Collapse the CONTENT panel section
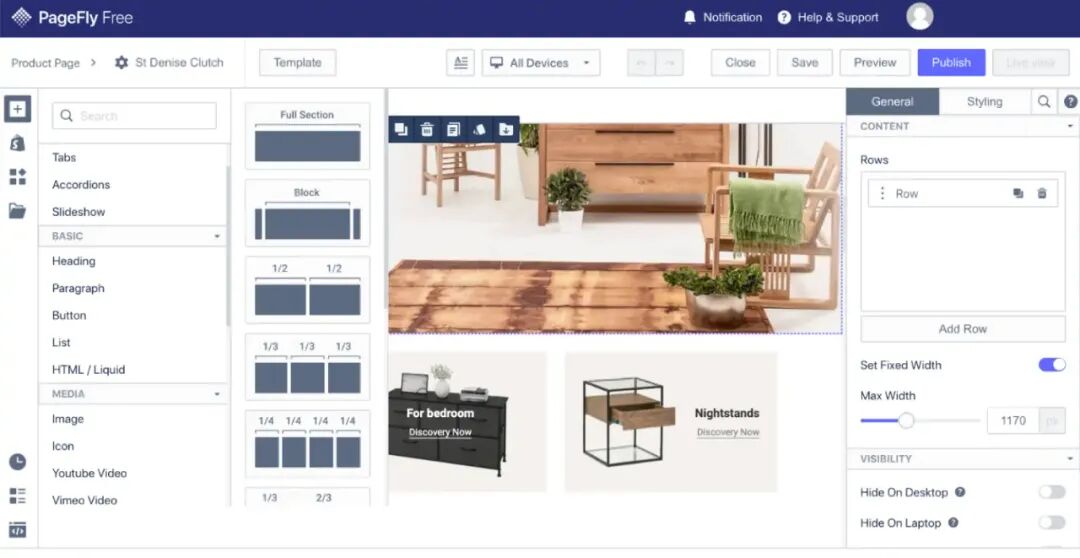 (x=1069, y=127)
